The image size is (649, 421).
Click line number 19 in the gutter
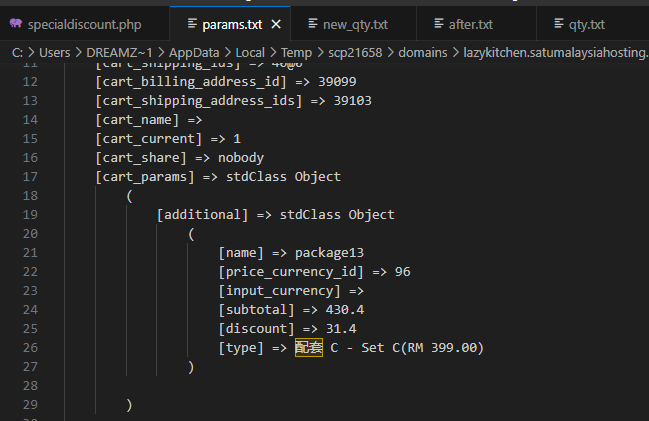pos(29,214)
